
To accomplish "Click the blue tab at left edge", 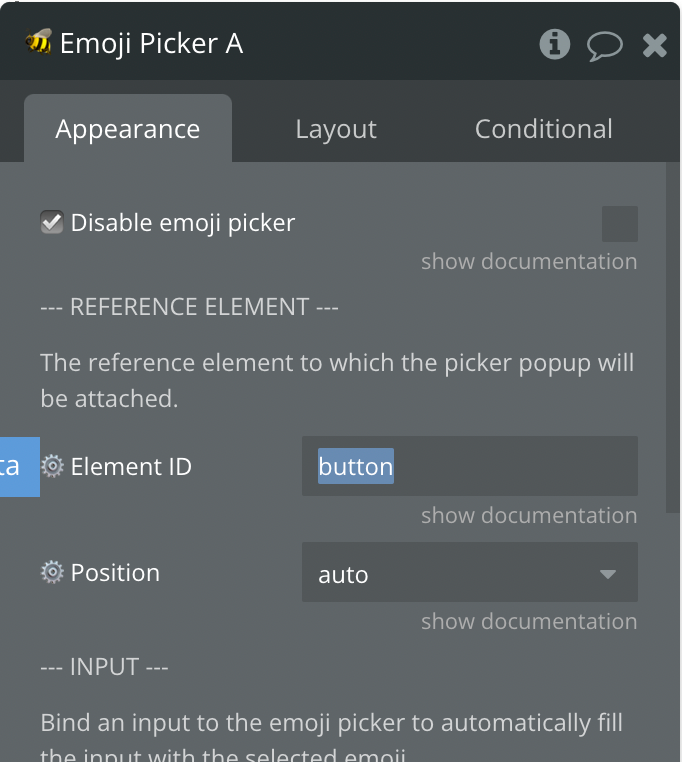I will (x=18, y=466).
